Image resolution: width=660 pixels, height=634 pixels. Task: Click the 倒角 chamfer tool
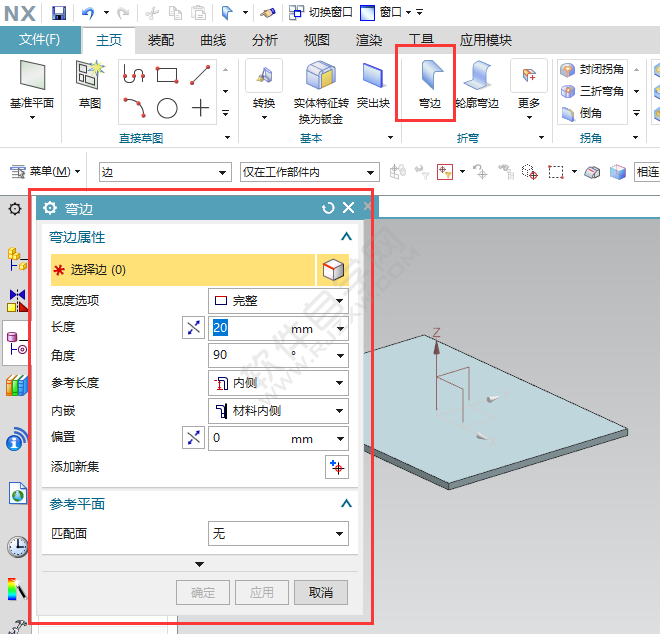tap(581, 113)
